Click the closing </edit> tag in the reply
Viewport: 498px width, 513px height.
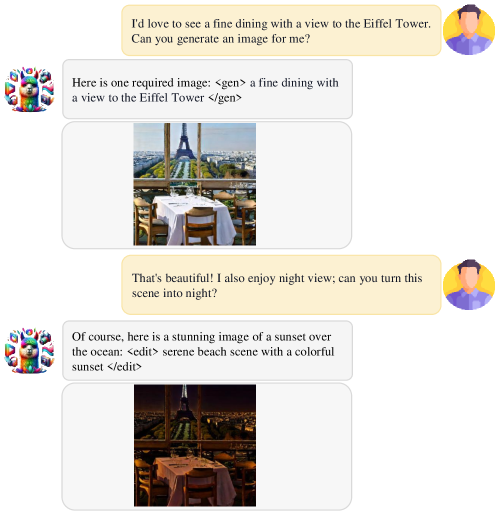(124, 367)
